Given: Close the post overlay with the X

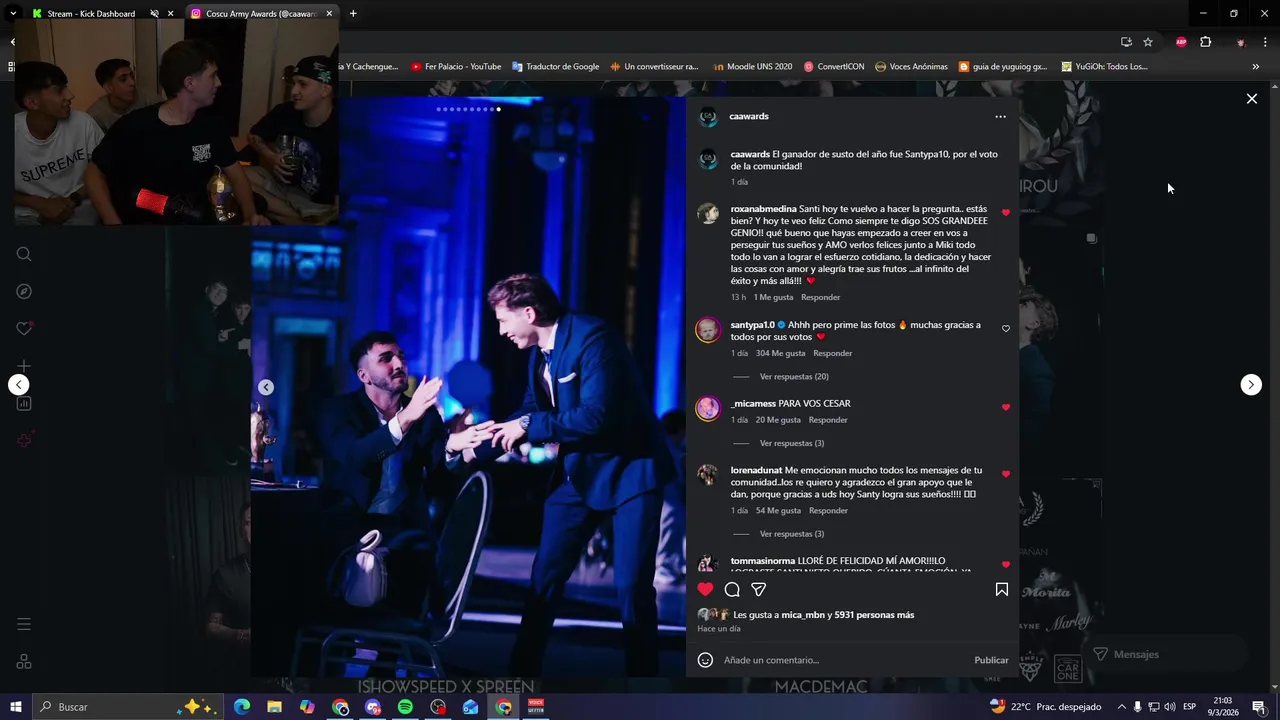Looking at the screenshot, I should (1251, 98).
